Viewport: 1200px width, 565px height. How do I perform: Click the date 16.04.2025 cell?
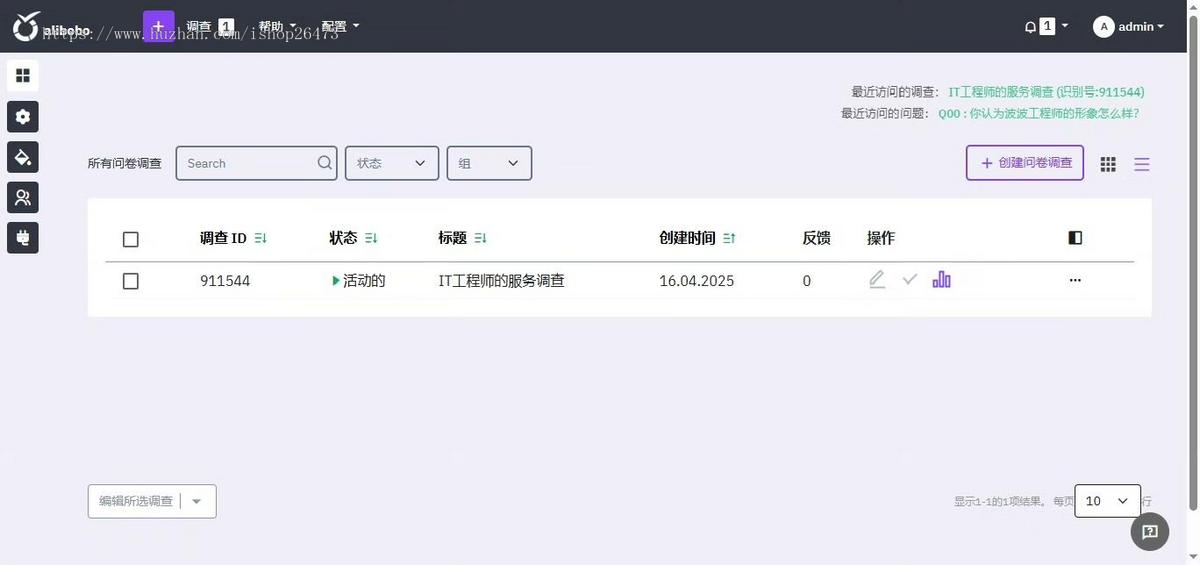[x=697, y=281]
